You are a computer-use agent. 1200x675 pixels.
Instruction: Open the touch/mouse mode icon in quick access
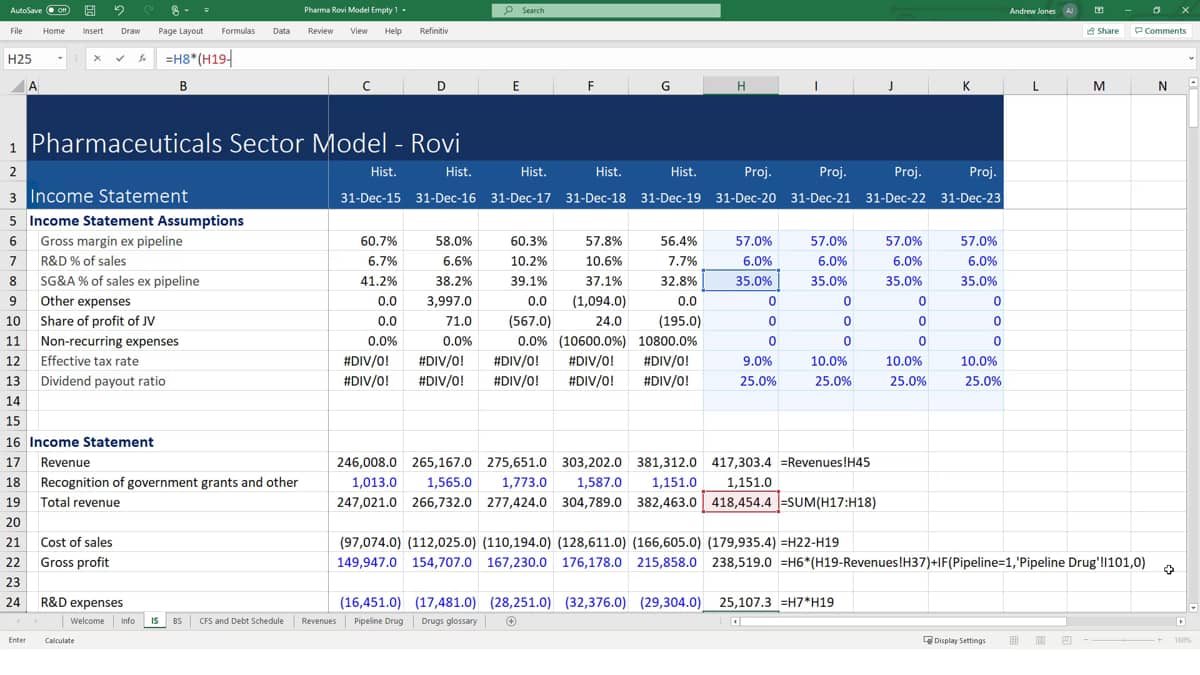[x=178, y=10]
